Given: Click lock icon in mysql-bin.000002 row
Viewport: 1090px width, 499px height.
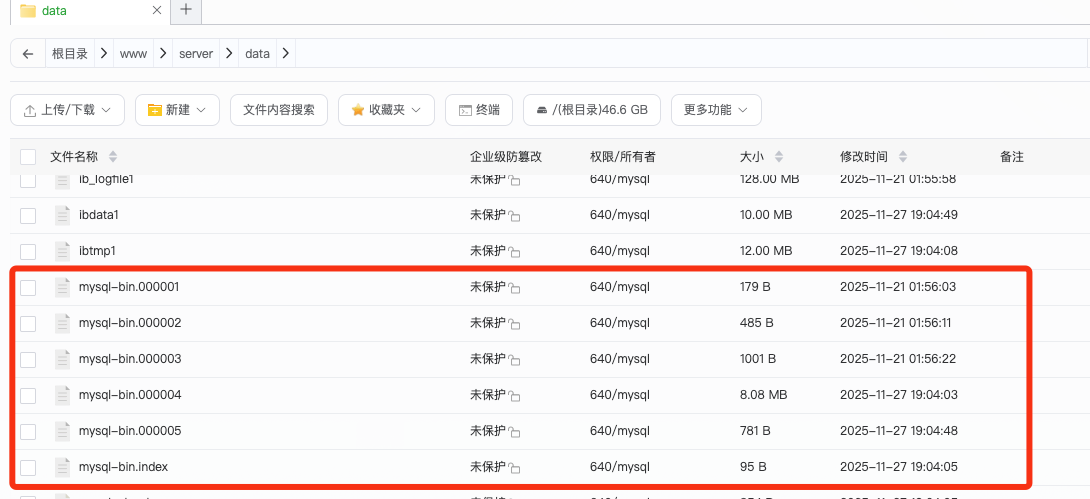Looking at the screenshot, I should 514,325.
